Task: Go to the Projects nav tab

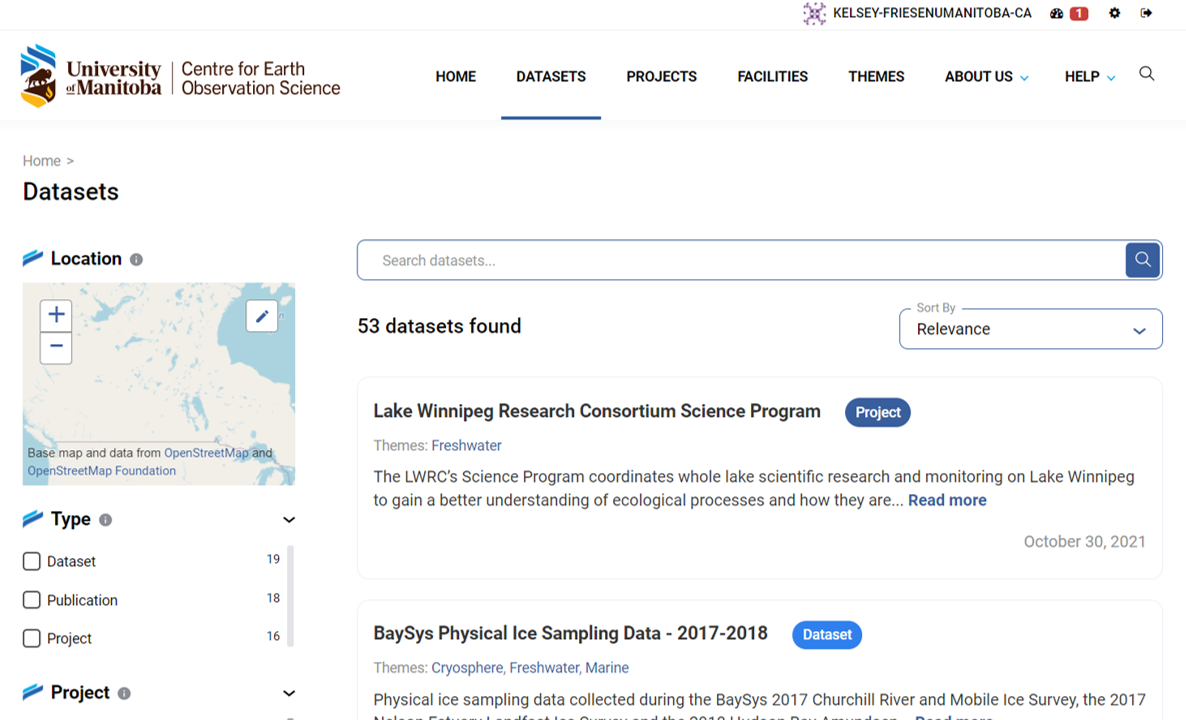Action: point(661,77)
